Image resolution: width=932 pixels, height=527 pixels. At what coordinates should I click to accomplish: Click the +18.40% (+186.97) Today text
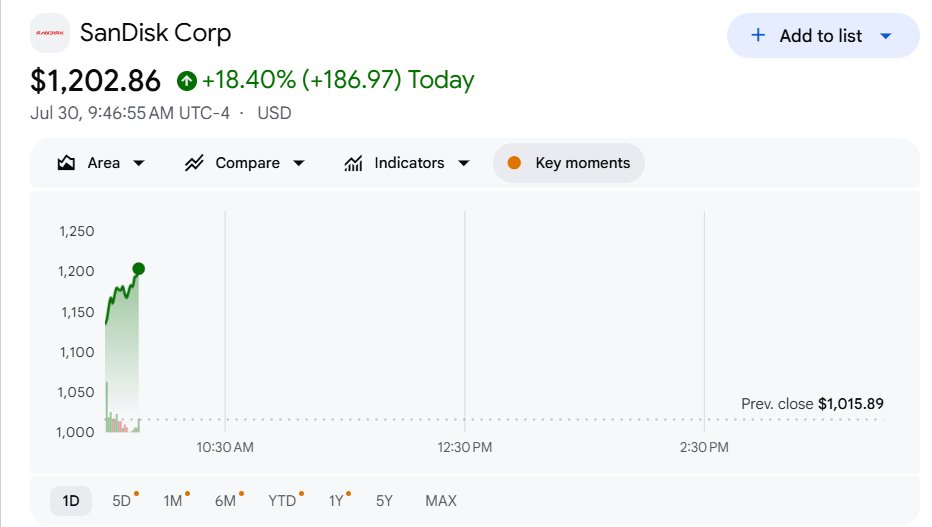tap(338, 80)
